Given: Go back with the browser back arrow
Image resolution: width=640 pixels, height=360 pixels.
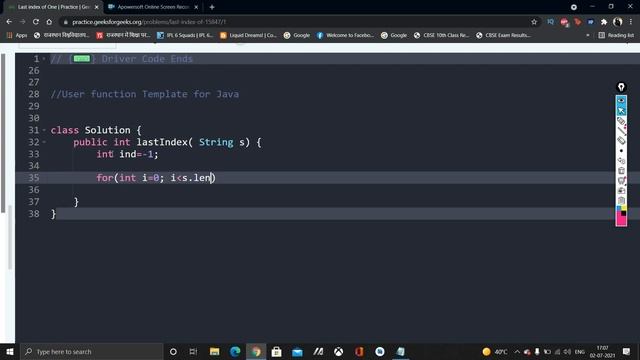Looking at the screenshot, I should tap(9, 22).
